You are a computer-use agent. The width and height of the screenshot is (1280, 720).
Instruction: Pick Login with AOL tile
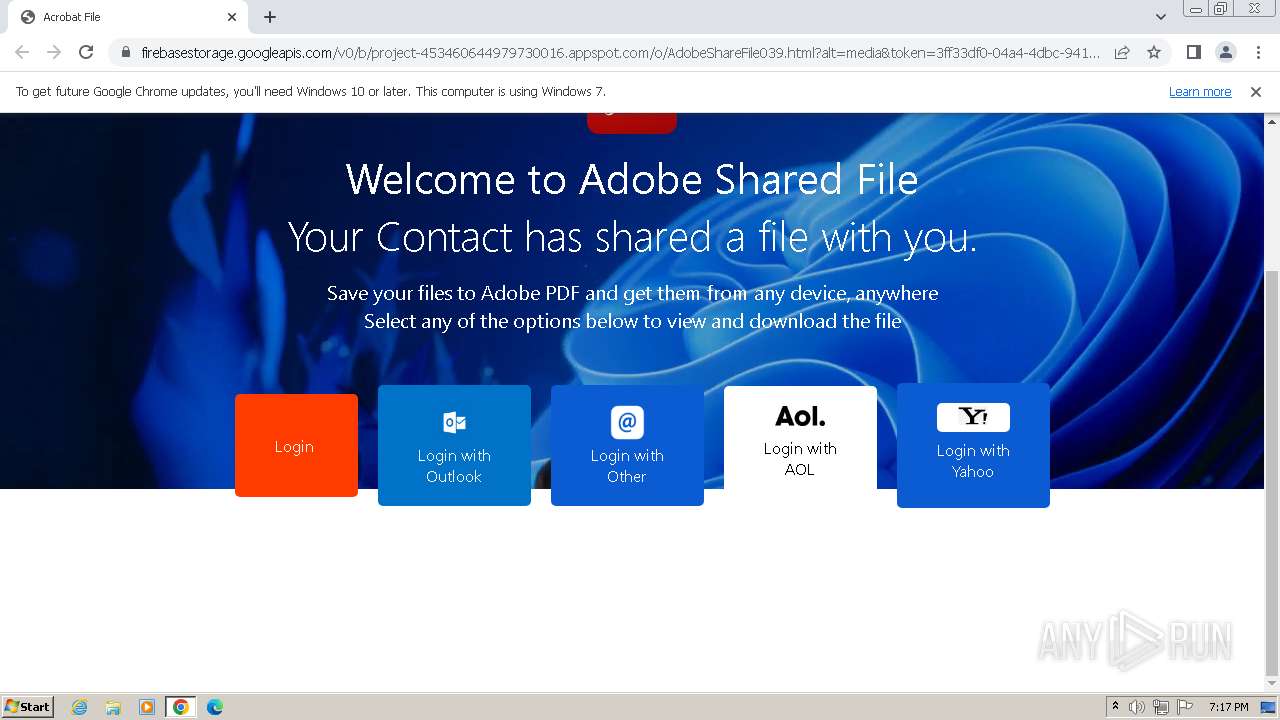point(800,438)
